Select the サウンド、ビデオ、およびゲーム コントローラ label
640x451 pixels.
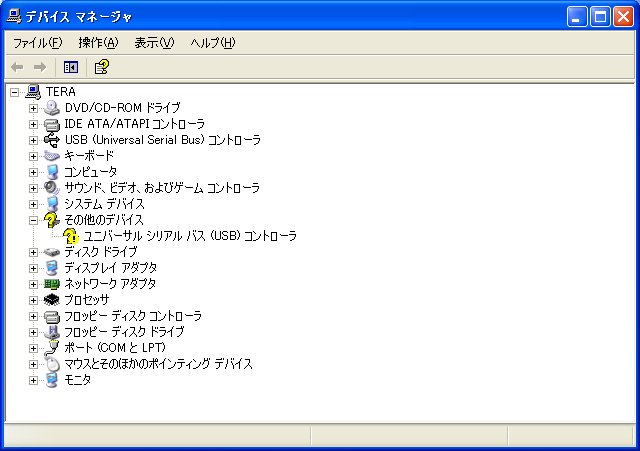click(162, 188)
